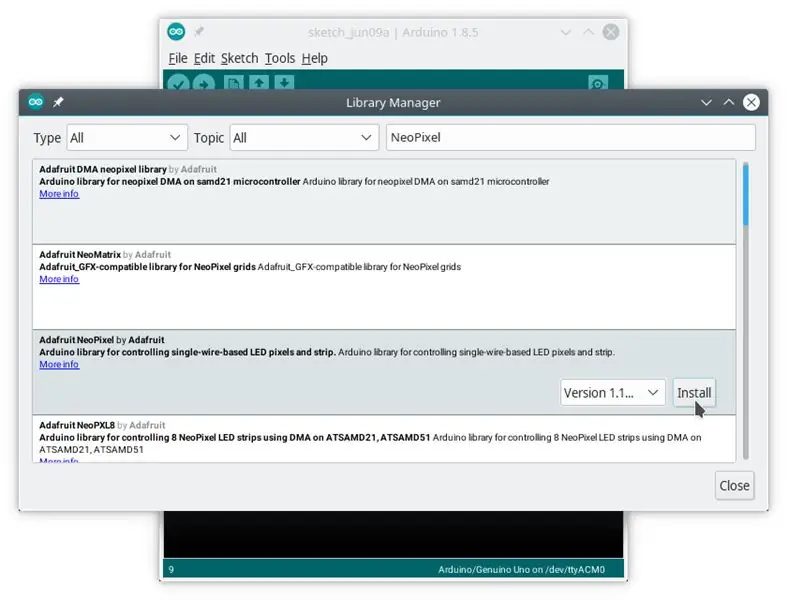The image size is (787, 600).
Task: Open the Serial Monitor icon in Arduino toolbar
Action: [598, 82]
